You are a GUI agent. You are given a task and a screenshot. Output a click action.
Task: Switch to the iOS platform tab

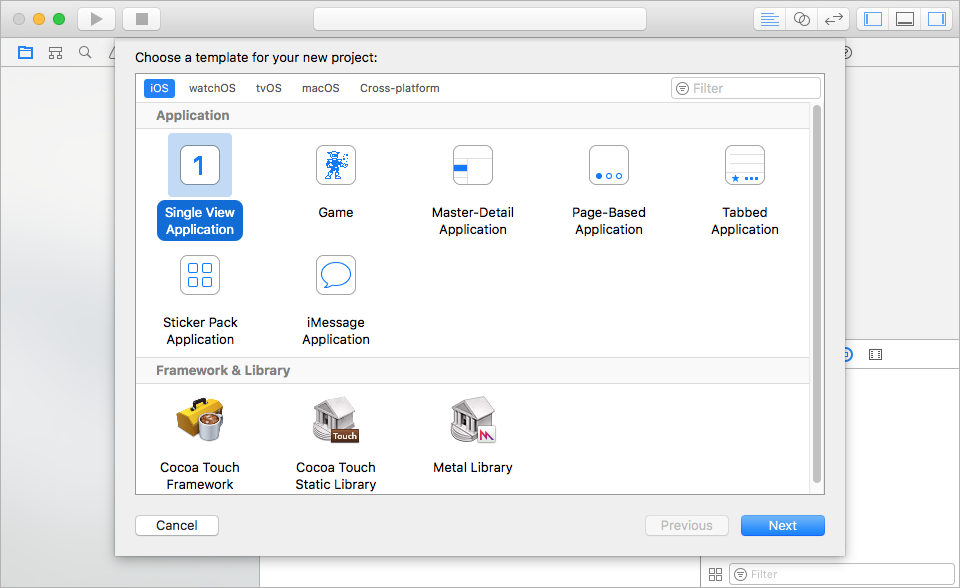159,88
